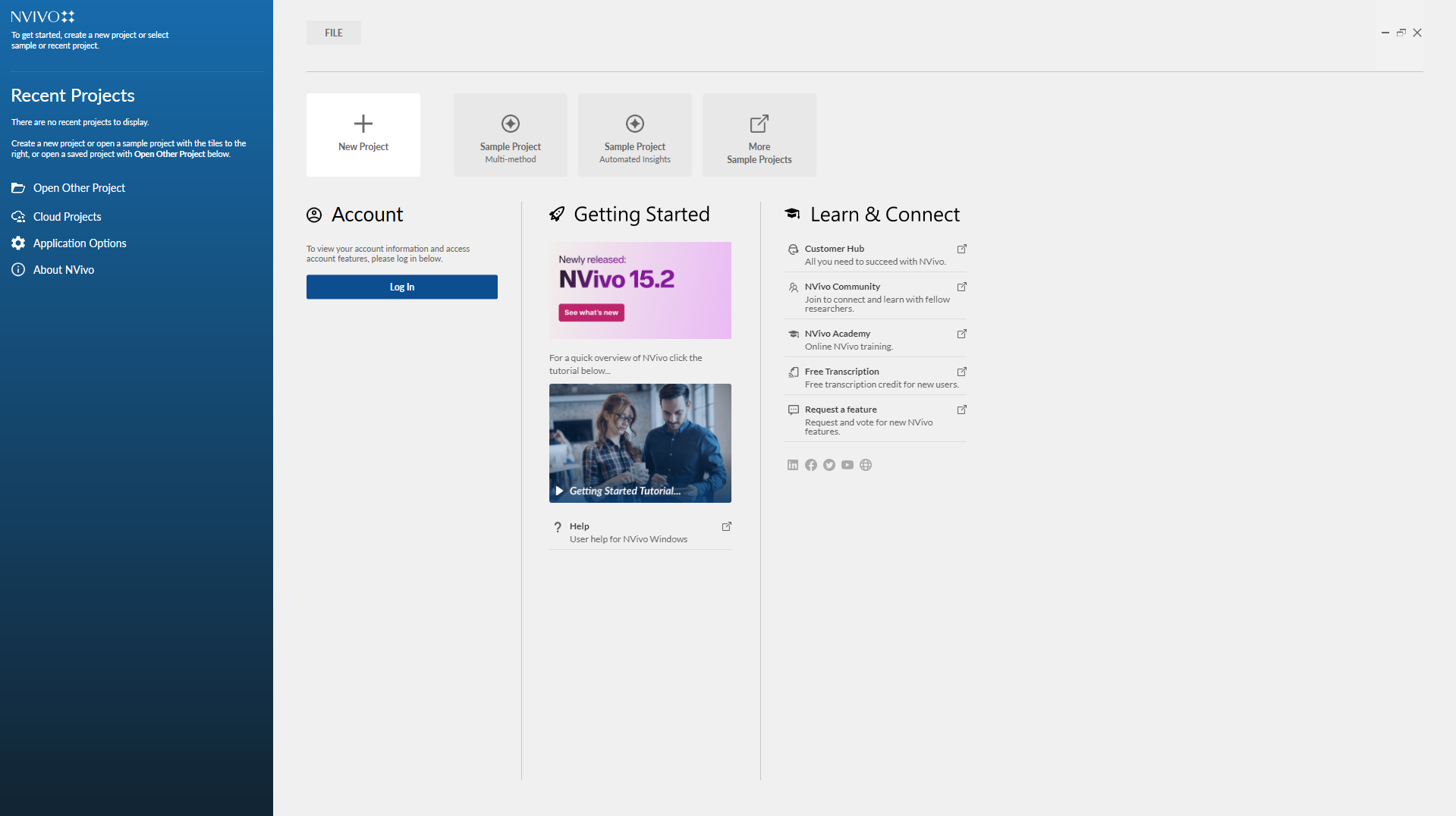
Task: Minimize the NVivo window
Action: pyautogui.click(x=1385, y=33)
